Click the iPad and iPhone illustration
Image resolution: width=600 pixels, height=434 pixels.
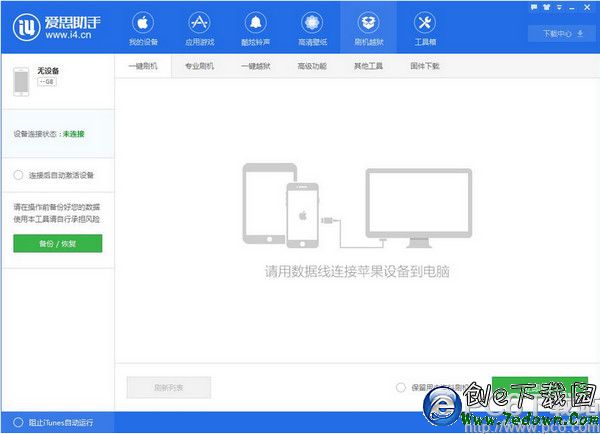[x=281, y=205]
